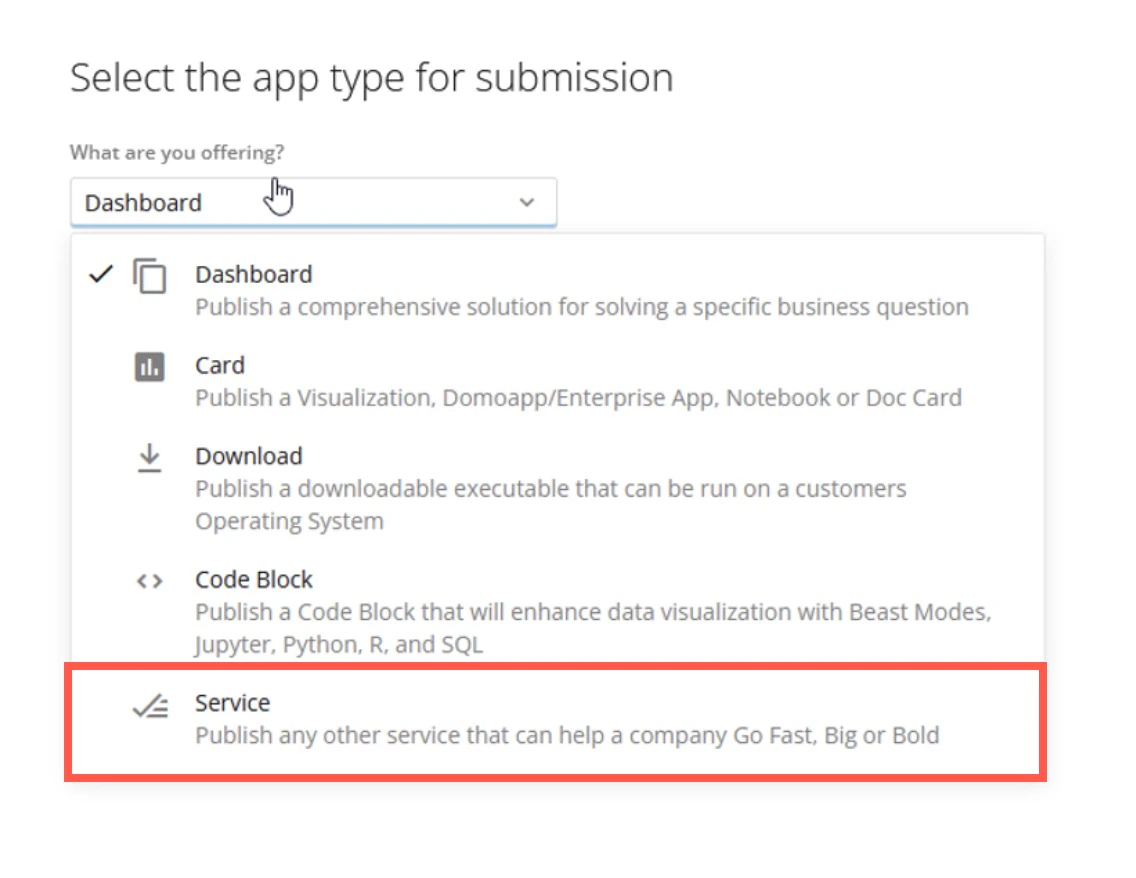Pick the Service option title
1136x878 pixels.
pos(232,703)
